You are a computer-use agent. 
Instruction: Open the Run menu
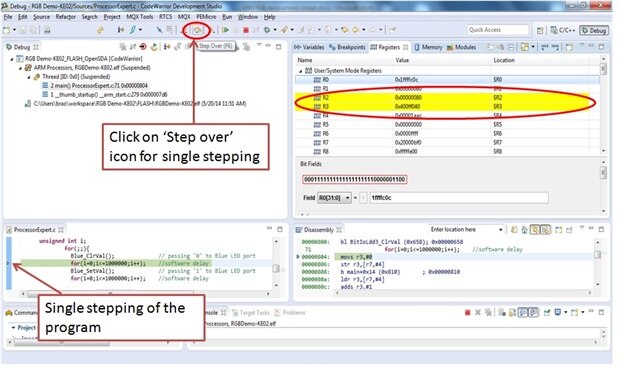tap(227, 17)
